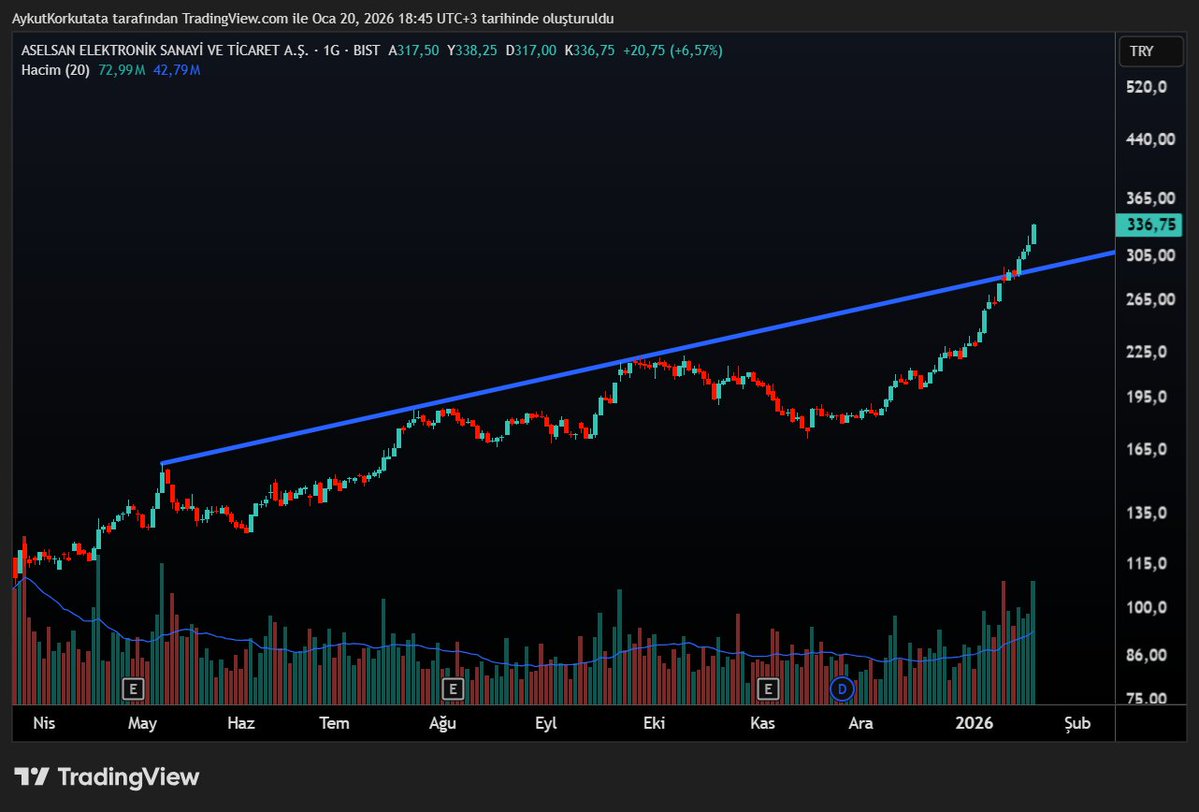
Task: Click the 42,79M volume average value
Action: pyautogui.click(x=177, y=70)
